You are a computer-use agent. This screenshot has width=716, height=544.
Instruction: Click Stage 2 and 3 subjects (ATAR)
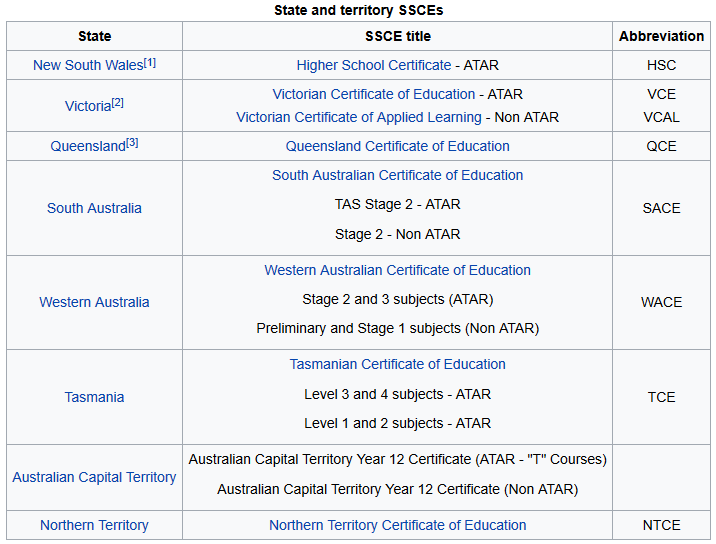tap(397, 300)
